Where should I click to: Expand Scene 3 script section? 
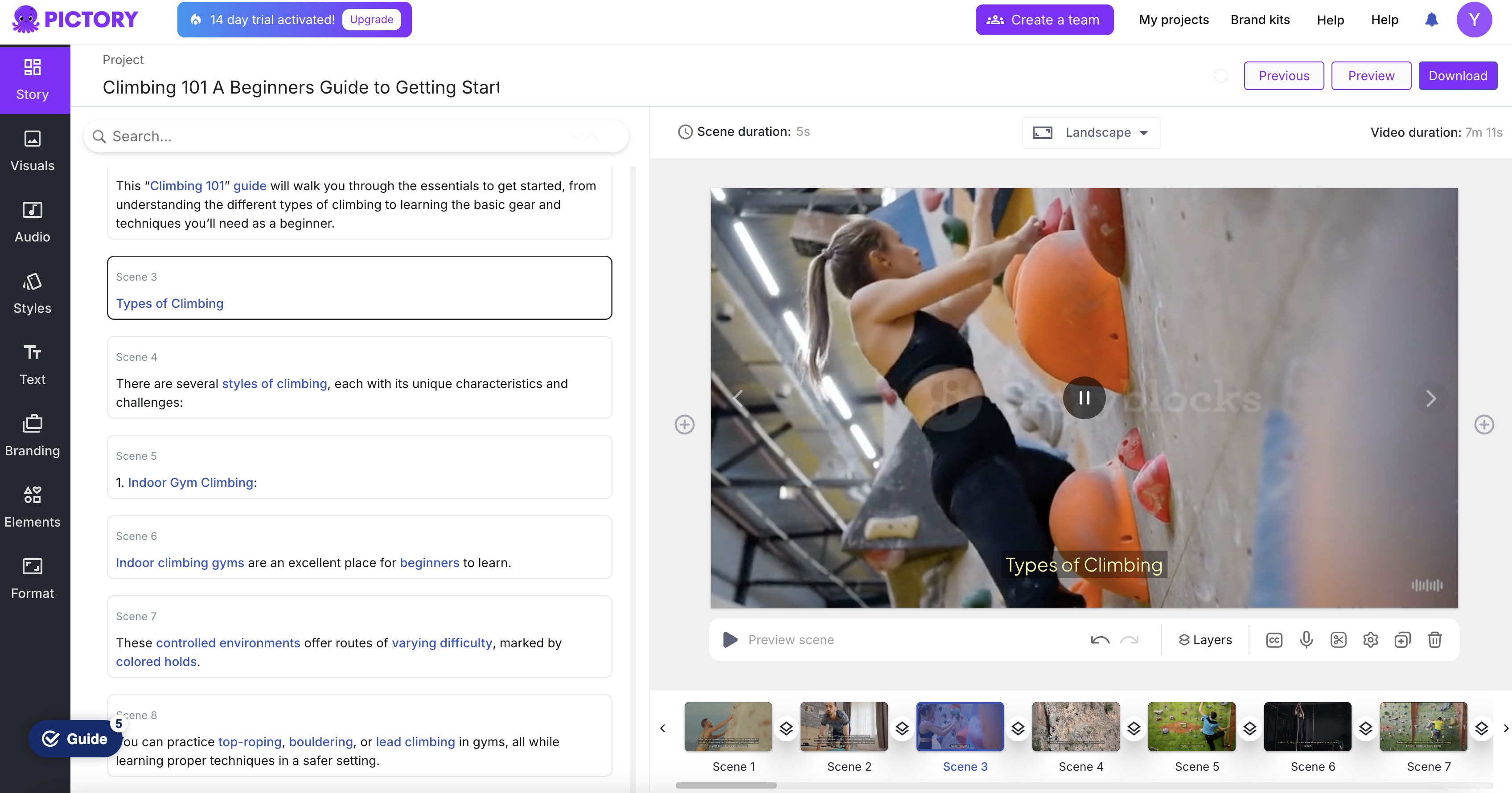(360, 288)
